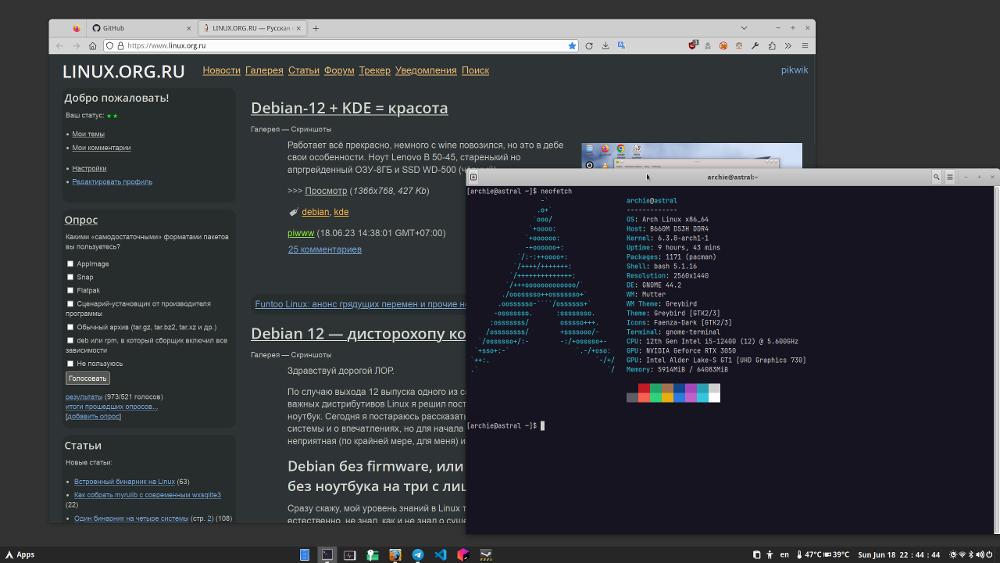Reload the page in Firefox
1000x563 pixels.
pos(589,46)
